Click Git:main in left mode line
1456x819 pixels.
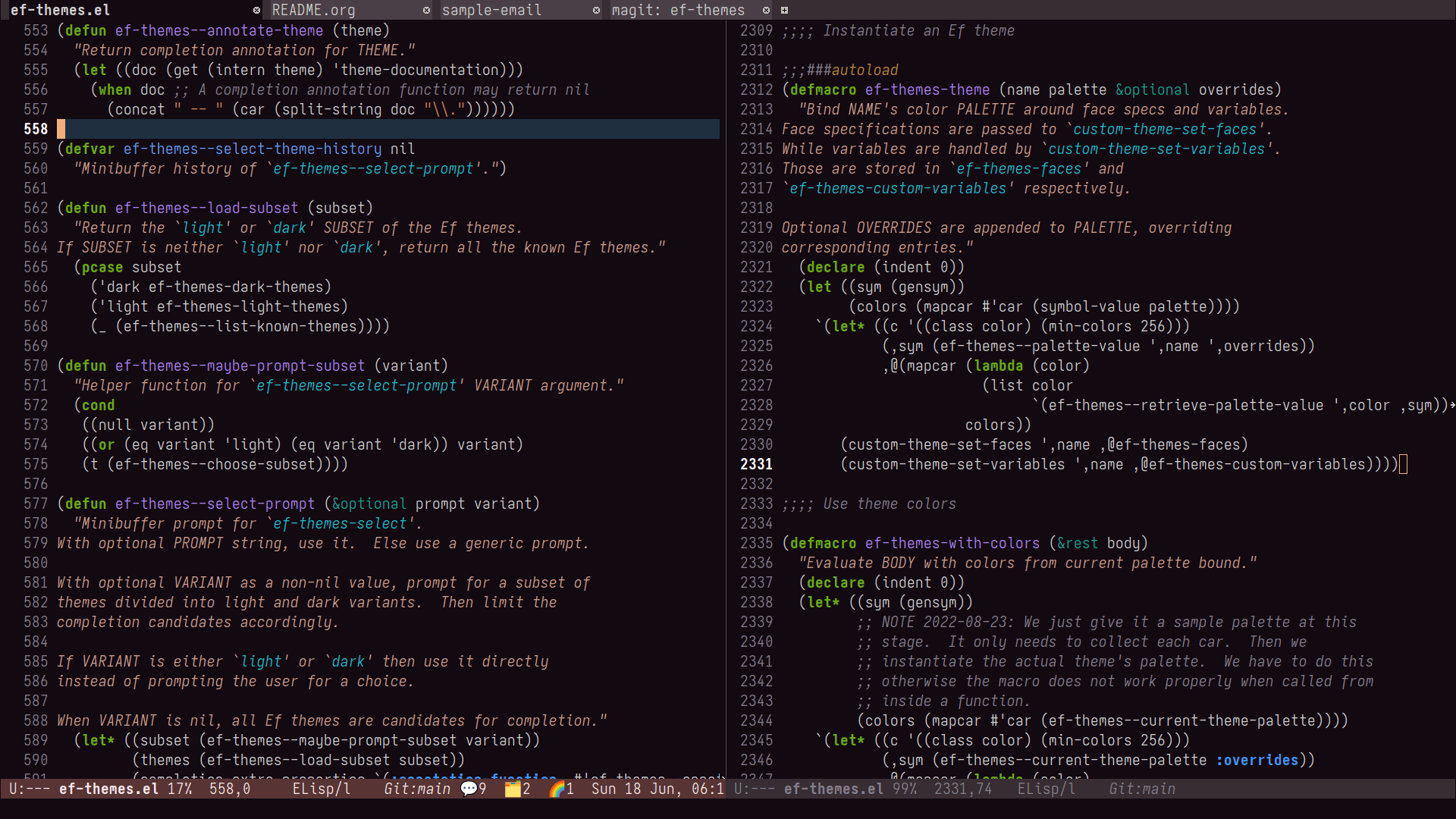417,789
